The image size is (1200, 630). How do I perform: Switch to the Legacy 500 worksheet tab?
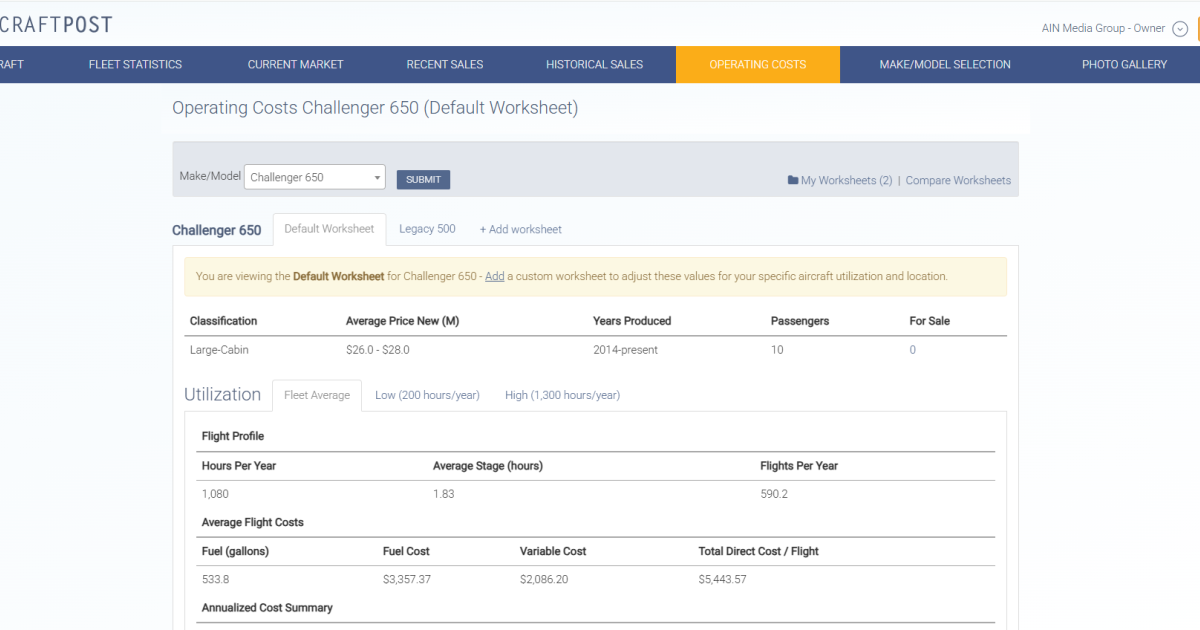coord(427,229)
